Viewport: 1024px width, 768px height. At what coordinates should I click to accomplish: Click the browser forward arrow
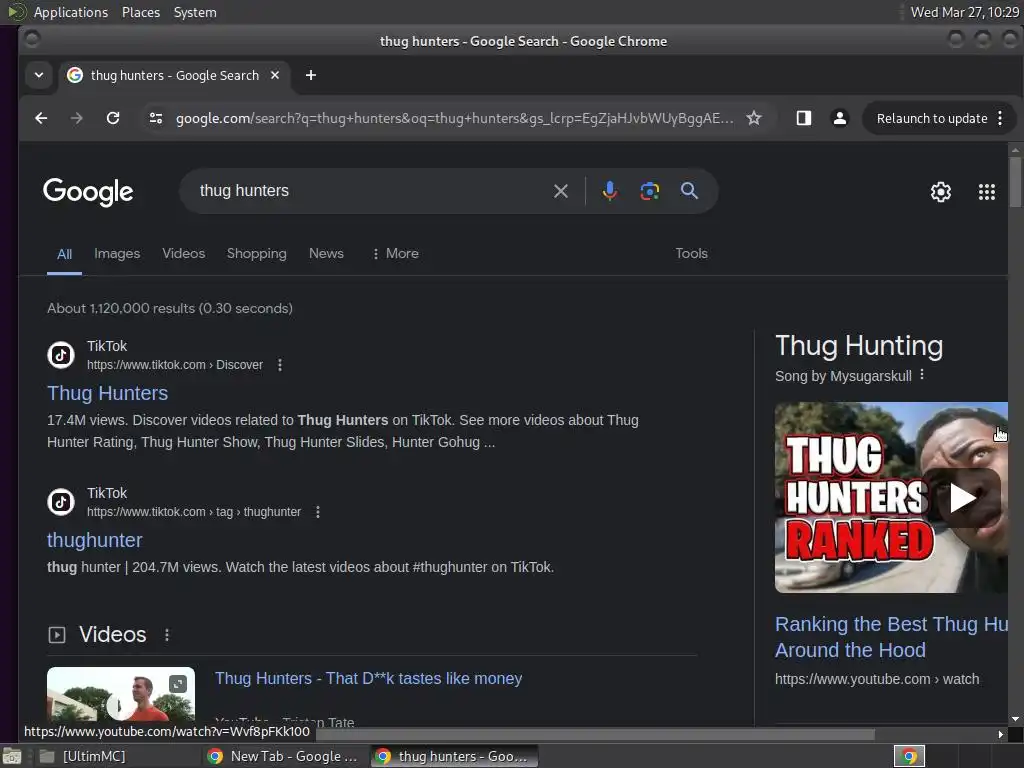pyautogui.click(x=76, y=118)
